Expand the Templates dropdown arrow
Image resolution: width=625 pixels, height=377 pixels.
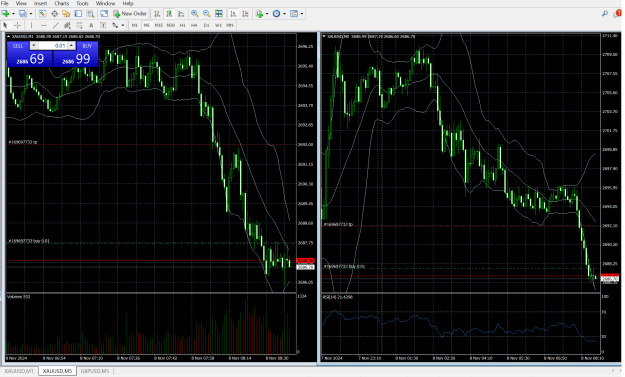pos(302,14)
